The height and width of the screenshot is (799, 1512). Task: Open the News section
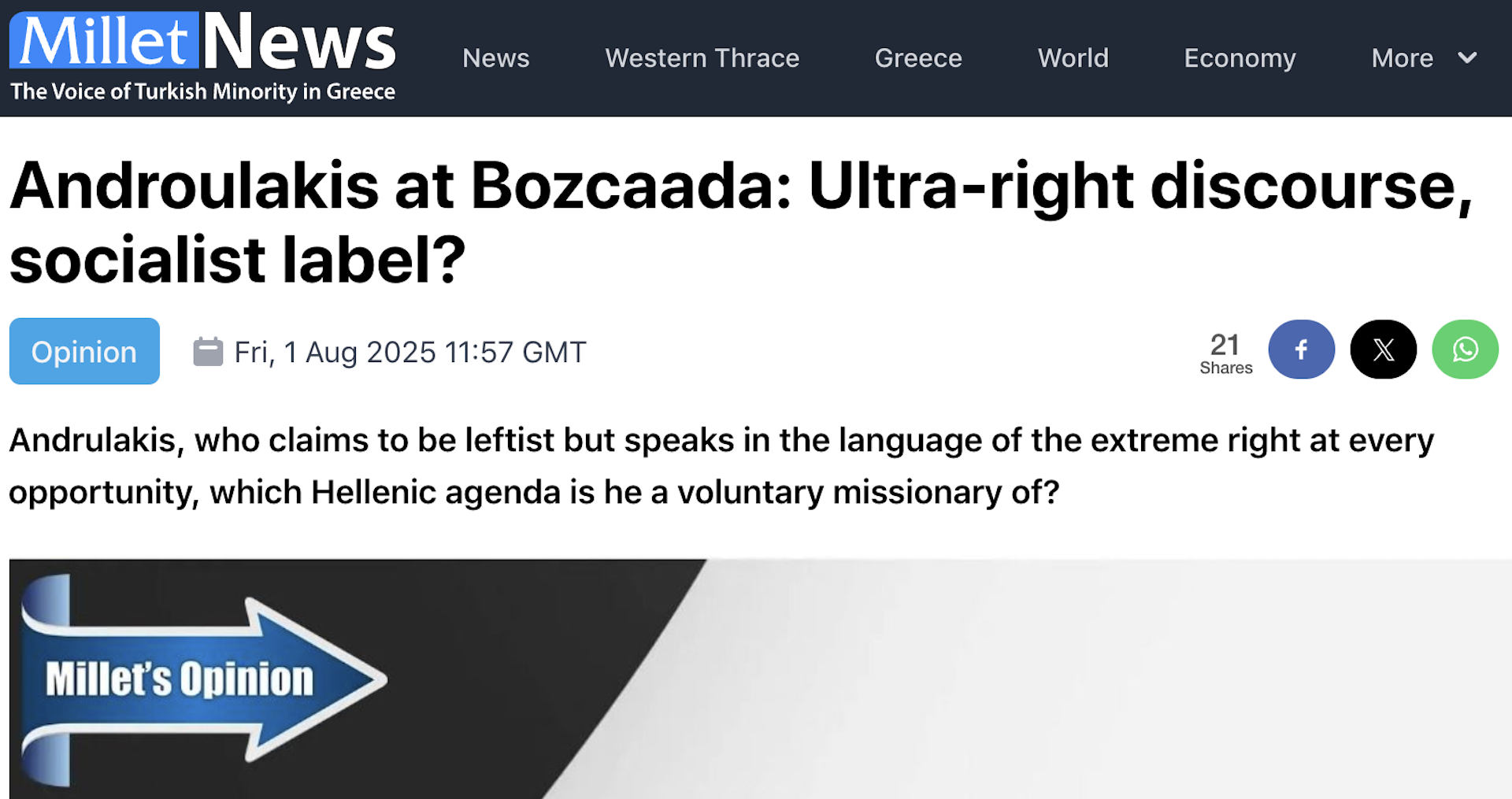coord(496,57)
